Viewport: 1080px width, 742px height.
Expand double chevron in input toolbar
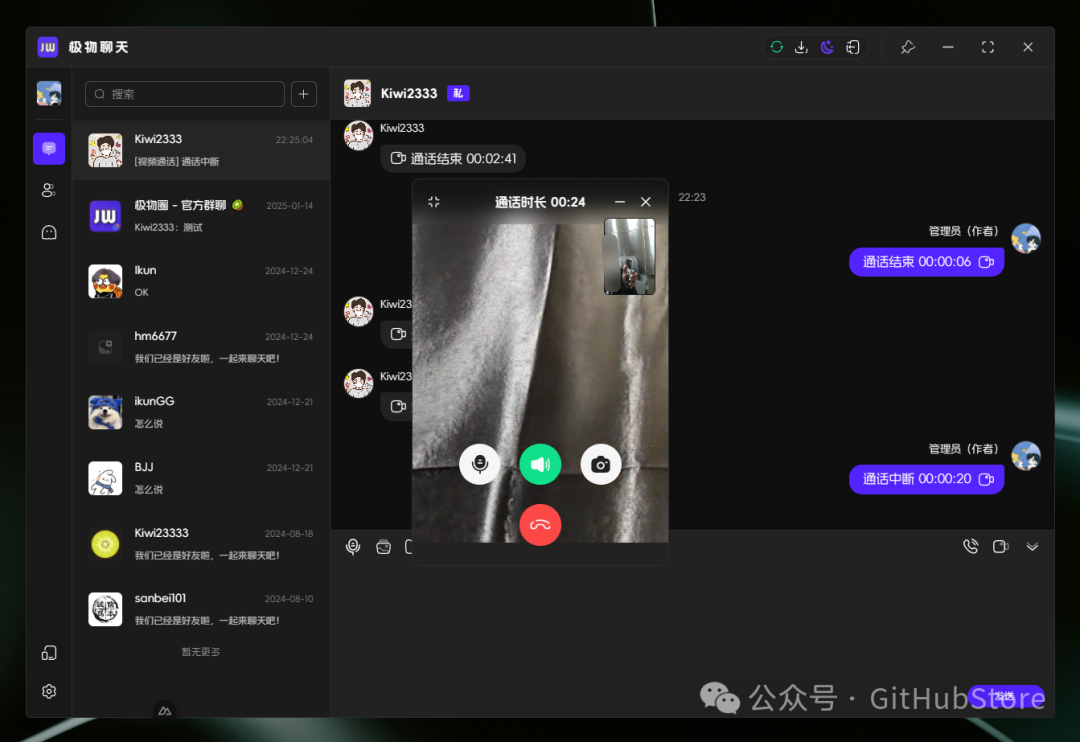click(x=1032, y=546)
